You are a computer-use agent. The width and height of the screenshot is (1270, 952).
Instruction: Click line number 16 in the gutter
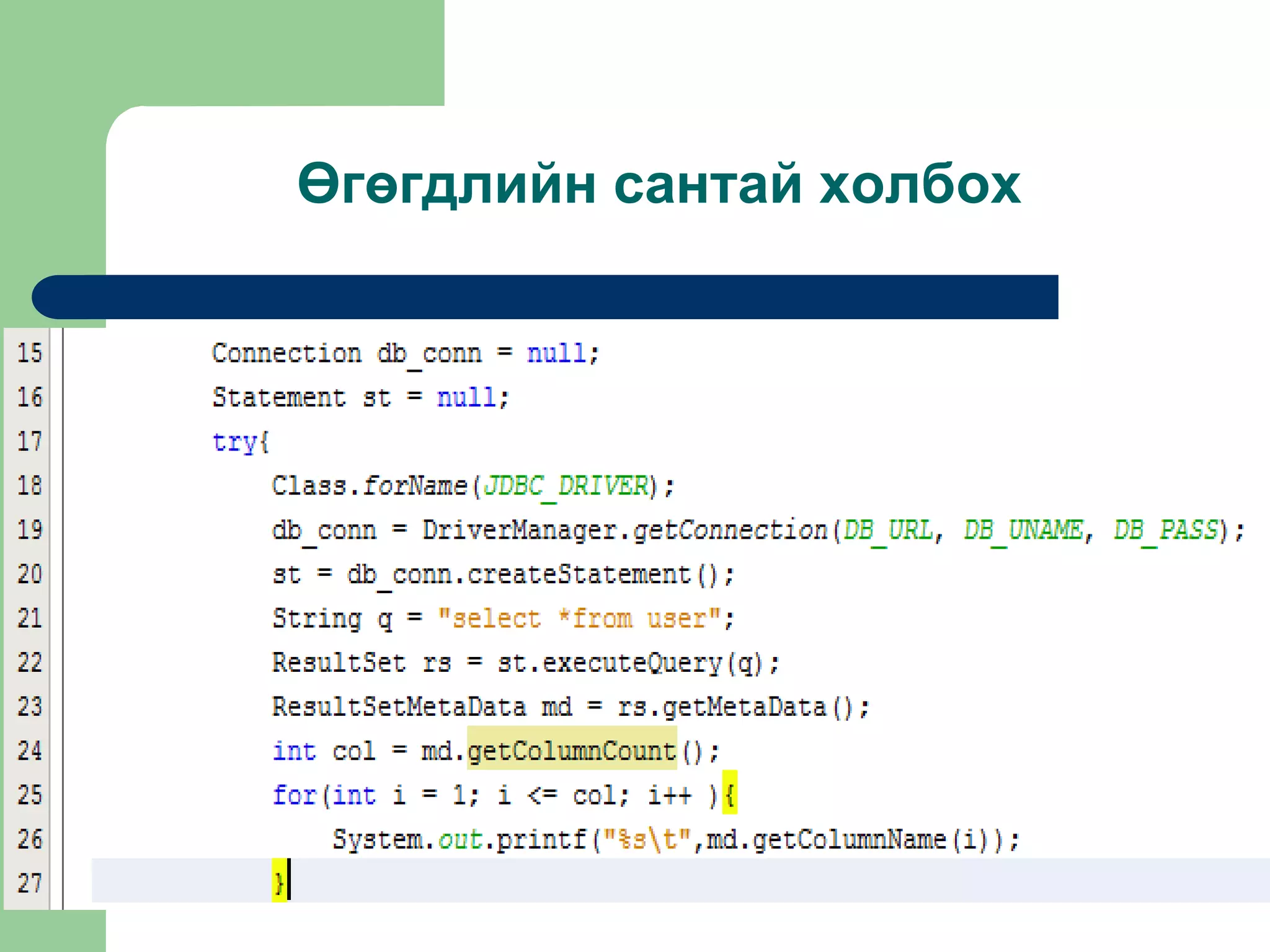(30, 397)
